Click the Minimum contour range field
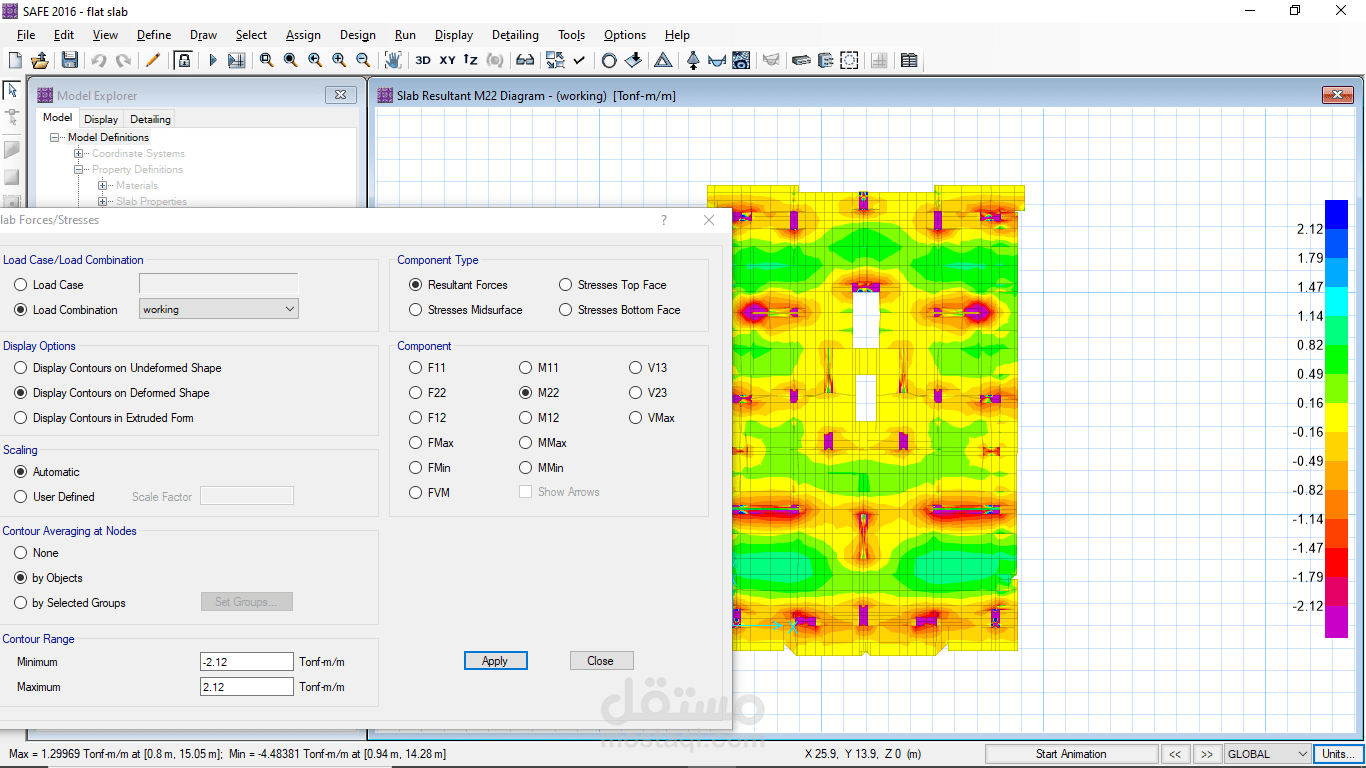1366x768 pixels. click(x=246, y=662)
